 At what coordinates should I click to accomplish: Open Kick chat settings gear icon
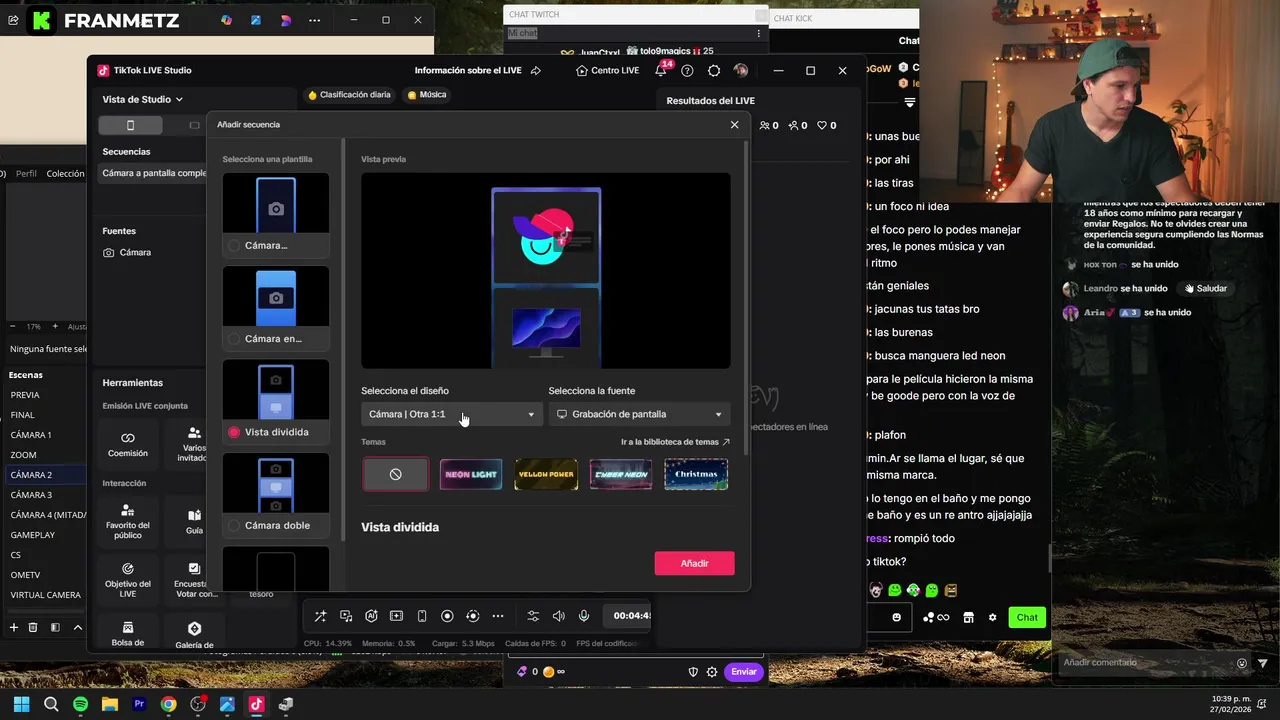click(x=992, y=617)
